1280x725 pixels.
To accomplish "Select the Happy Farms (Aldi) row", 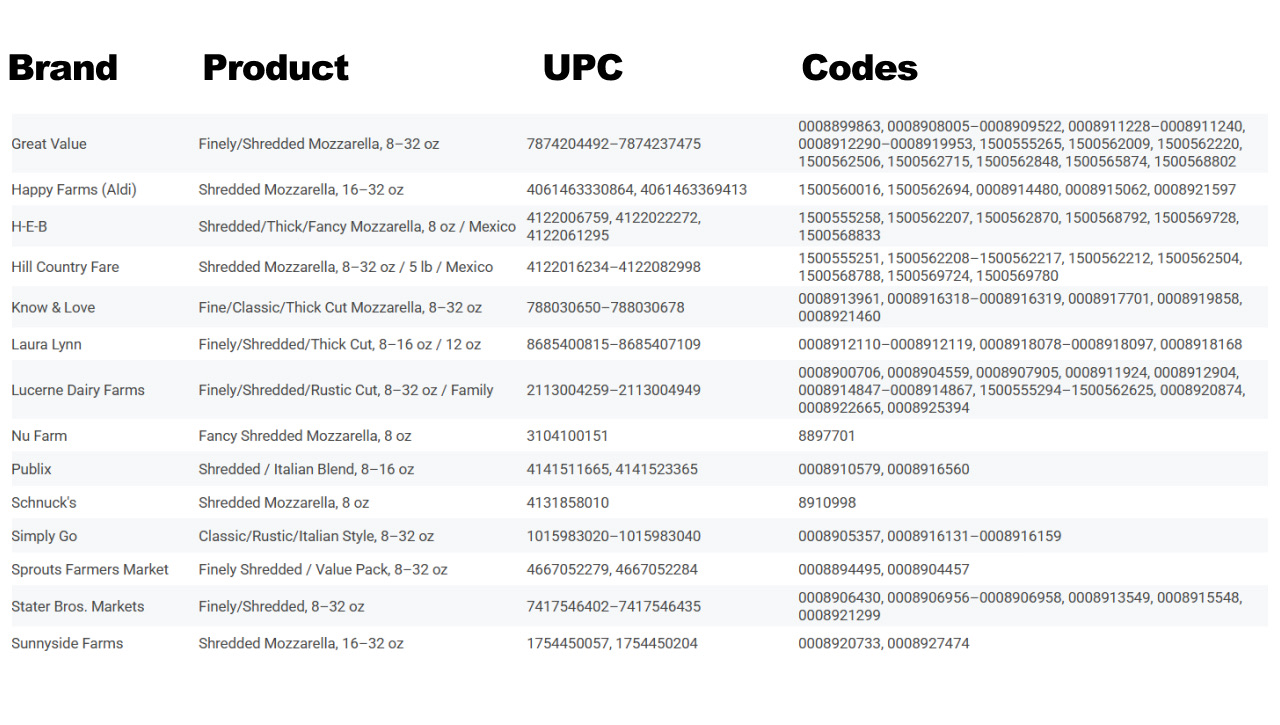I will 640,190.
